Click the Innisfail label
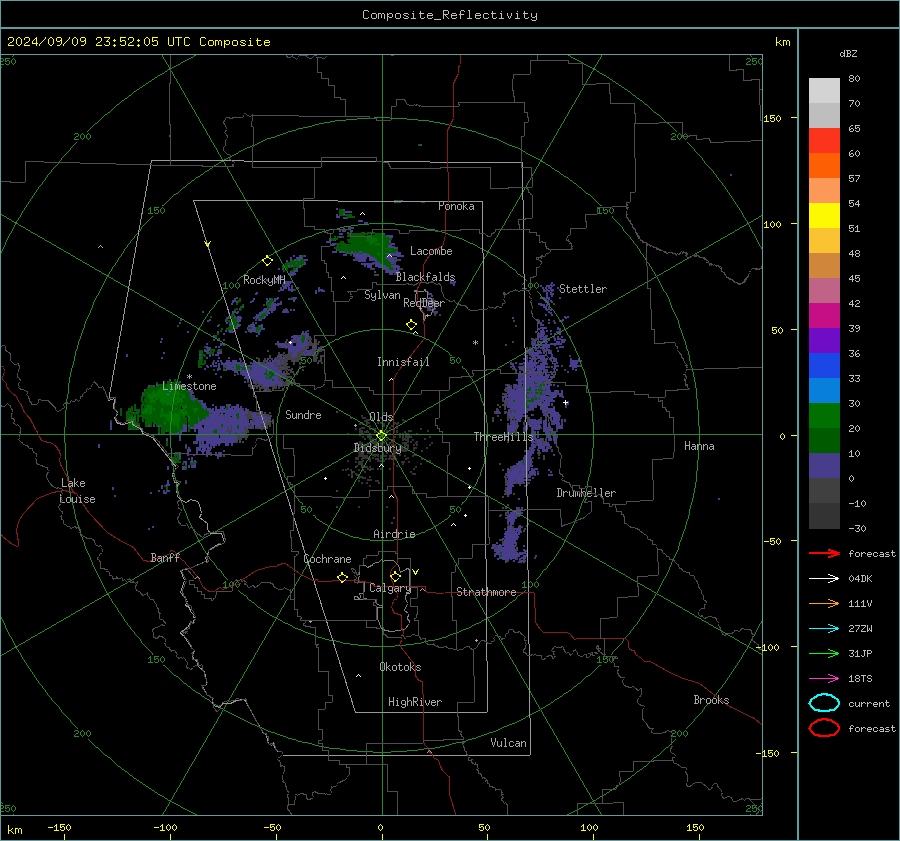 coord(403,362)
